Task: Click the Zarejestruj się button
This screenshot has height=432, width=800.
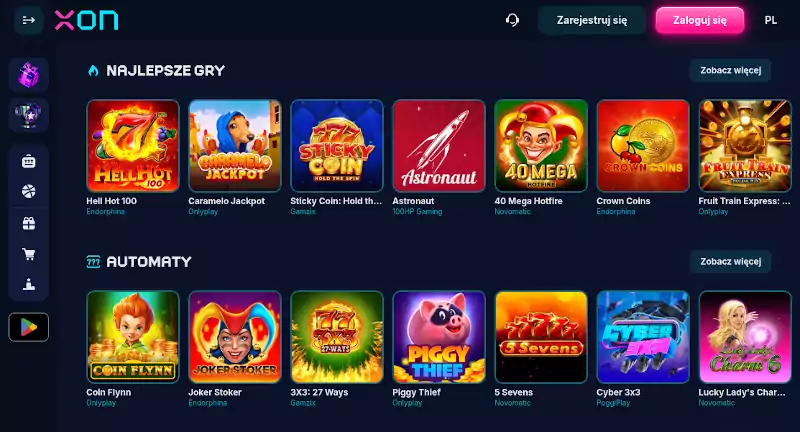Action: 592,20
